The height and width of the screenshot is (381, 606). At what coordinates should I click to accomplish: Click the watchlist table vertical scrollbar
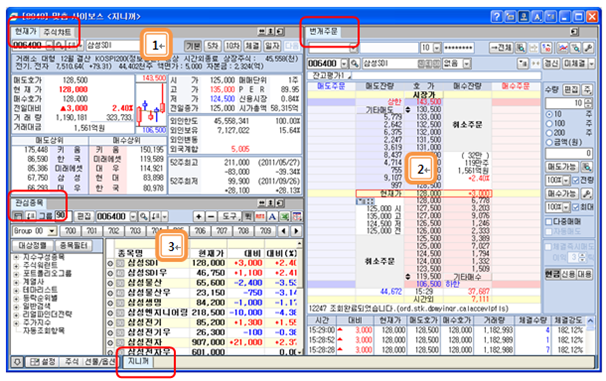point(300,298)
